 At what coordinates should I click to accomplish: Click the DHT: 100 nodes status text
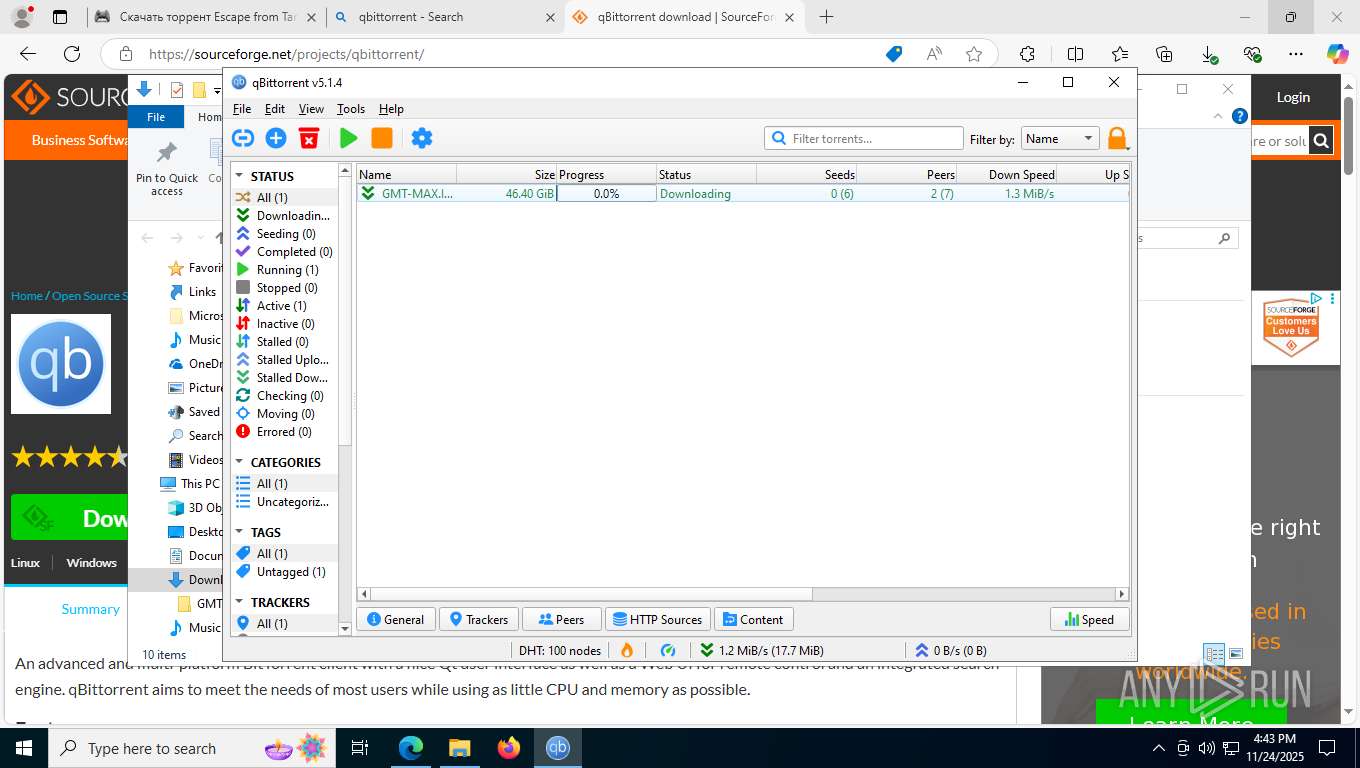pos(560,650)
